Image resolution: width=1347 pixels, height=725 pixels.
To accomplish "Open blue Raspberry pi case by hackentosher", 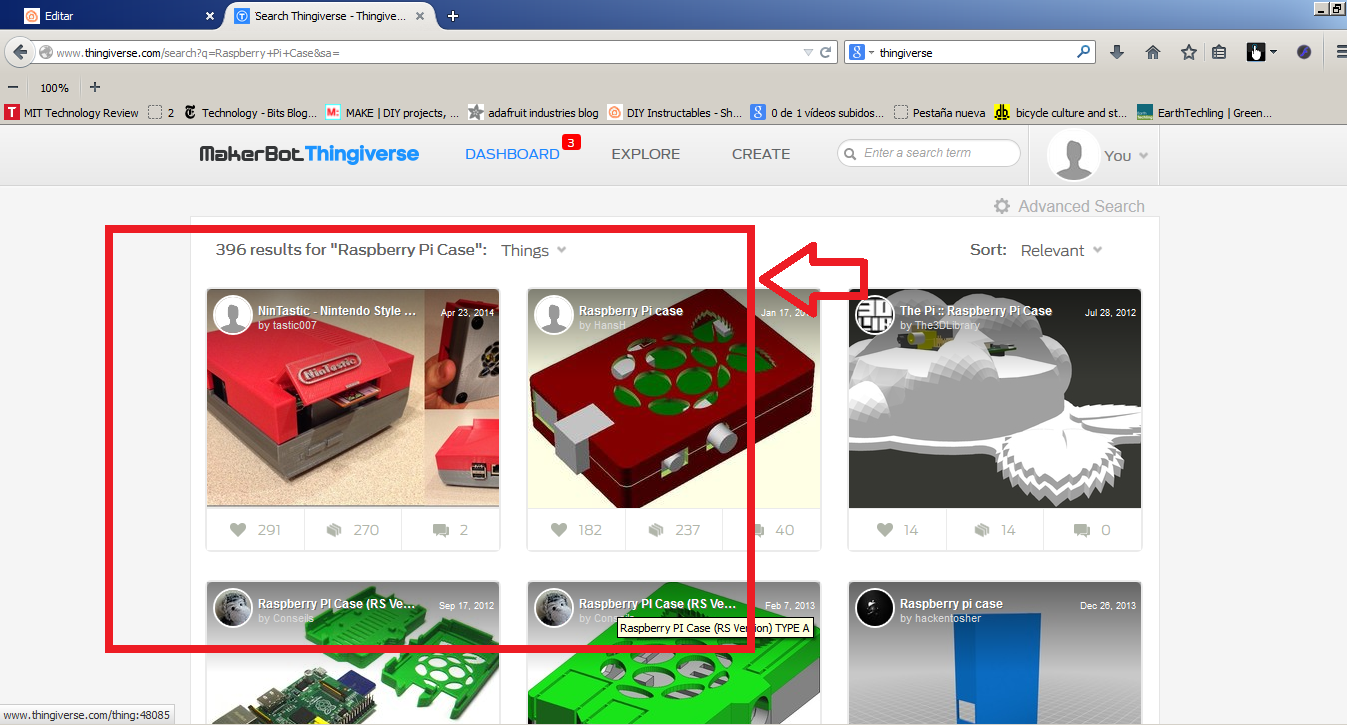I will 995,653.
